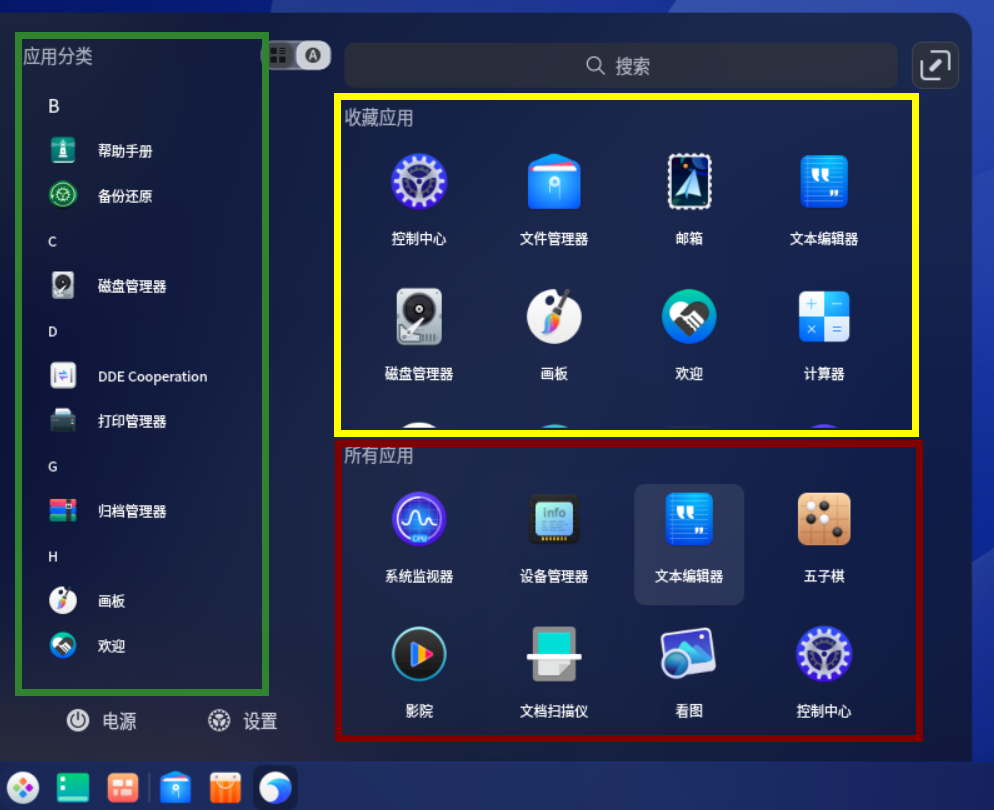Open 邮箱 mail app in favorites
994x810 pixels.
tap(689, 200)
